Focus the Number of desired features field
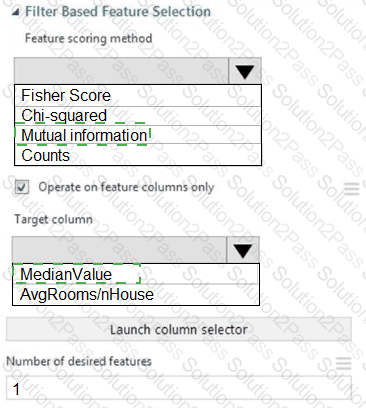 [179, 388]
